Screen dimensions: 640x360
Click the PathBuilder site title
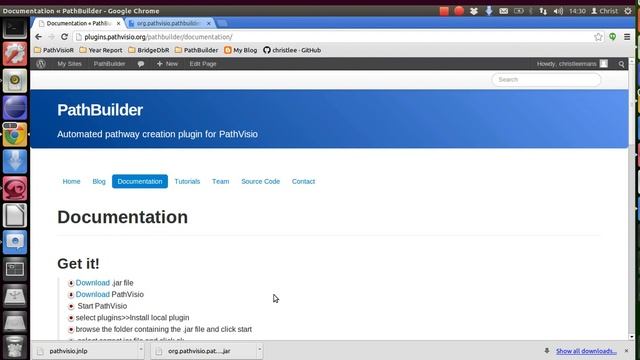pos(100,110)
